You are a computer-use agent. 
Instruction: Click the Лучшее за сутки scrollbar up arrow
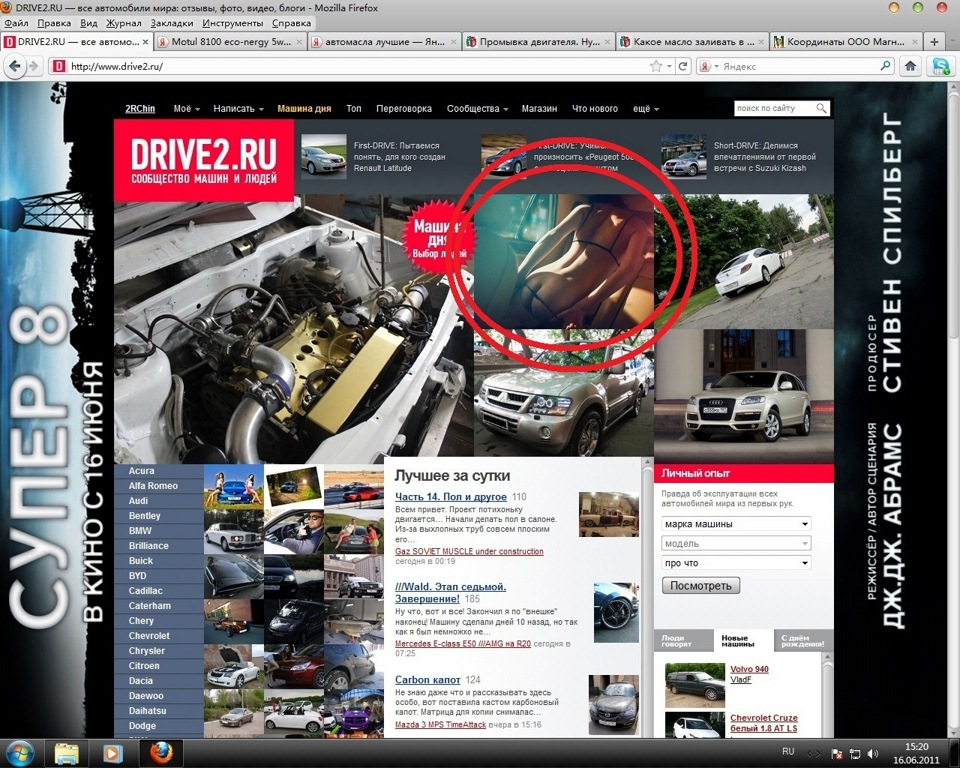tap(648, 464)
